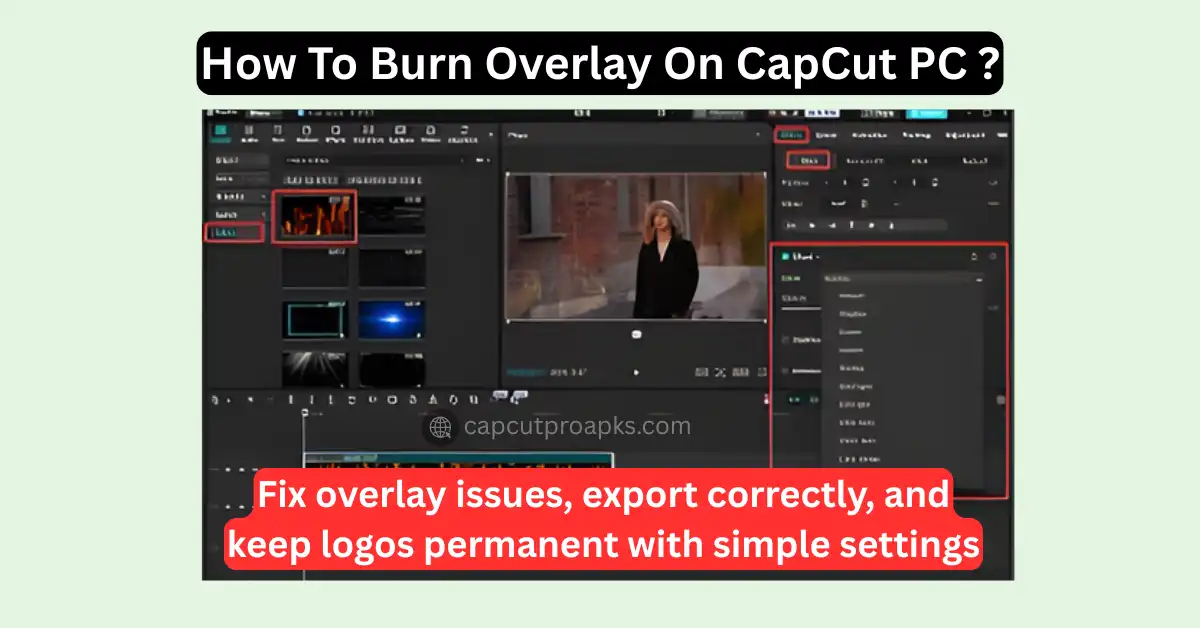Open the Filters tab icon
Image resolution: width=1200 pixels, height=628 pixels.
430,133
